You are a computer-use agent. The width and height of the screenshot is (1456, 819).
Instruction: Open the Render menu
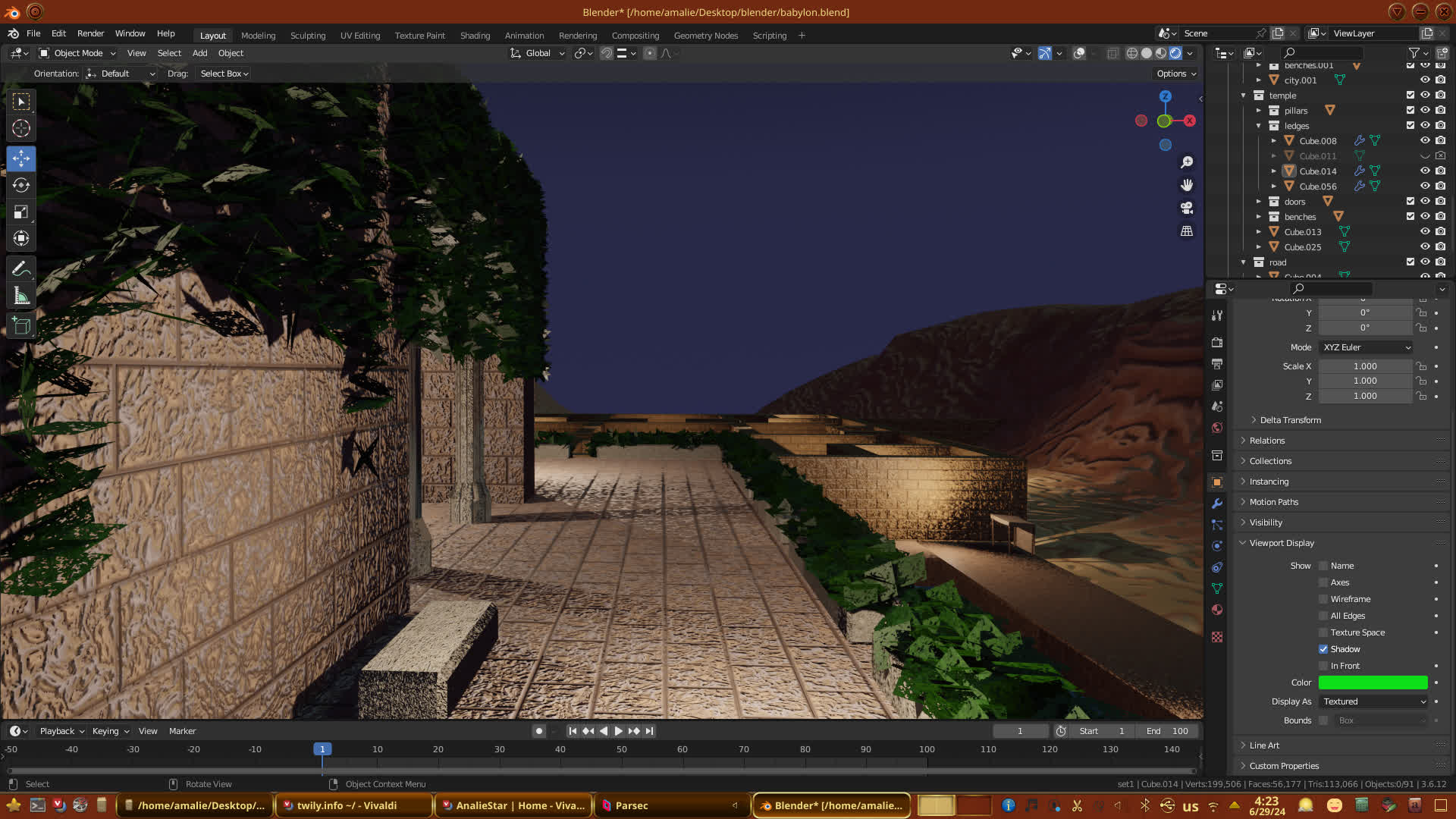(x=90, y=33)
